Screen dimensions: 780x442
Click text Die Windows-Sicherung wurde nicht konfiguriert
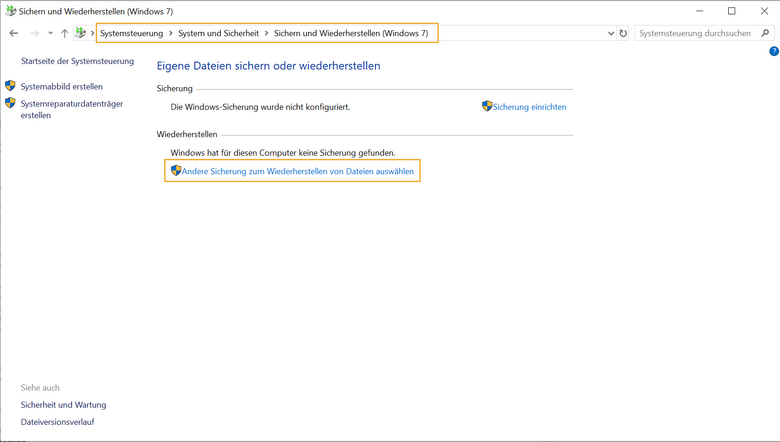[260, 107]
